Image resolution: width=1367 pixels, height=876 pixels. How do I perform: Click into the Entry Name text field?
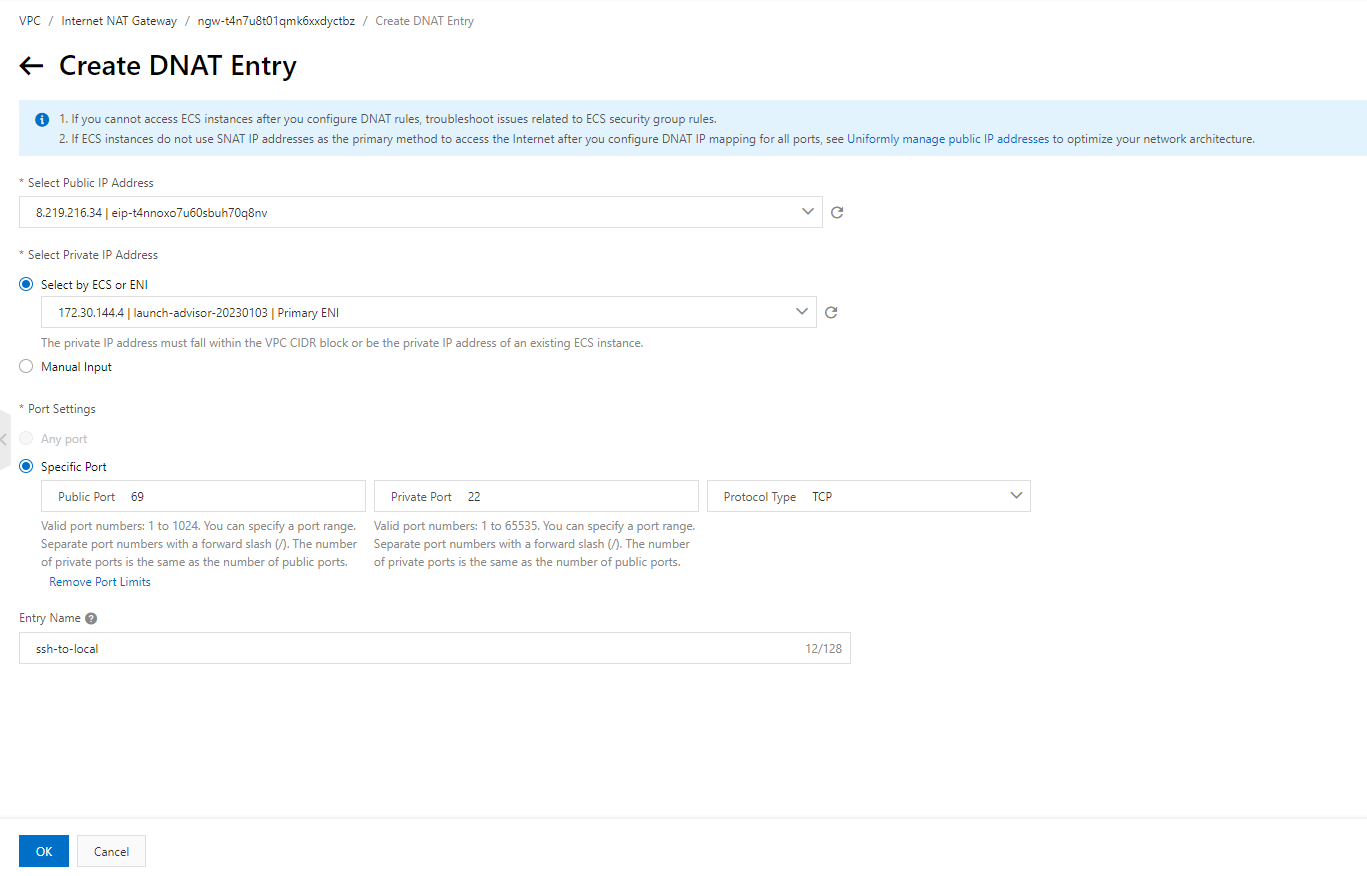tap(410, 648)
